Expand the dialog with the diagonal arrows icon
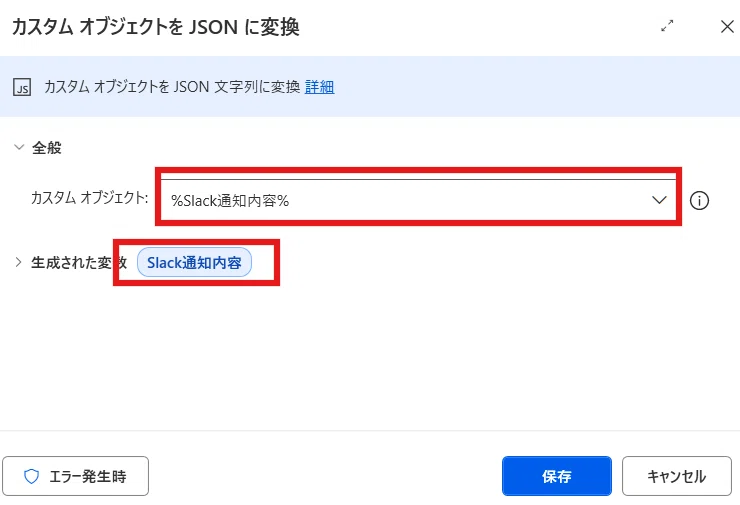The image size is (740, 505). (667, 26)
